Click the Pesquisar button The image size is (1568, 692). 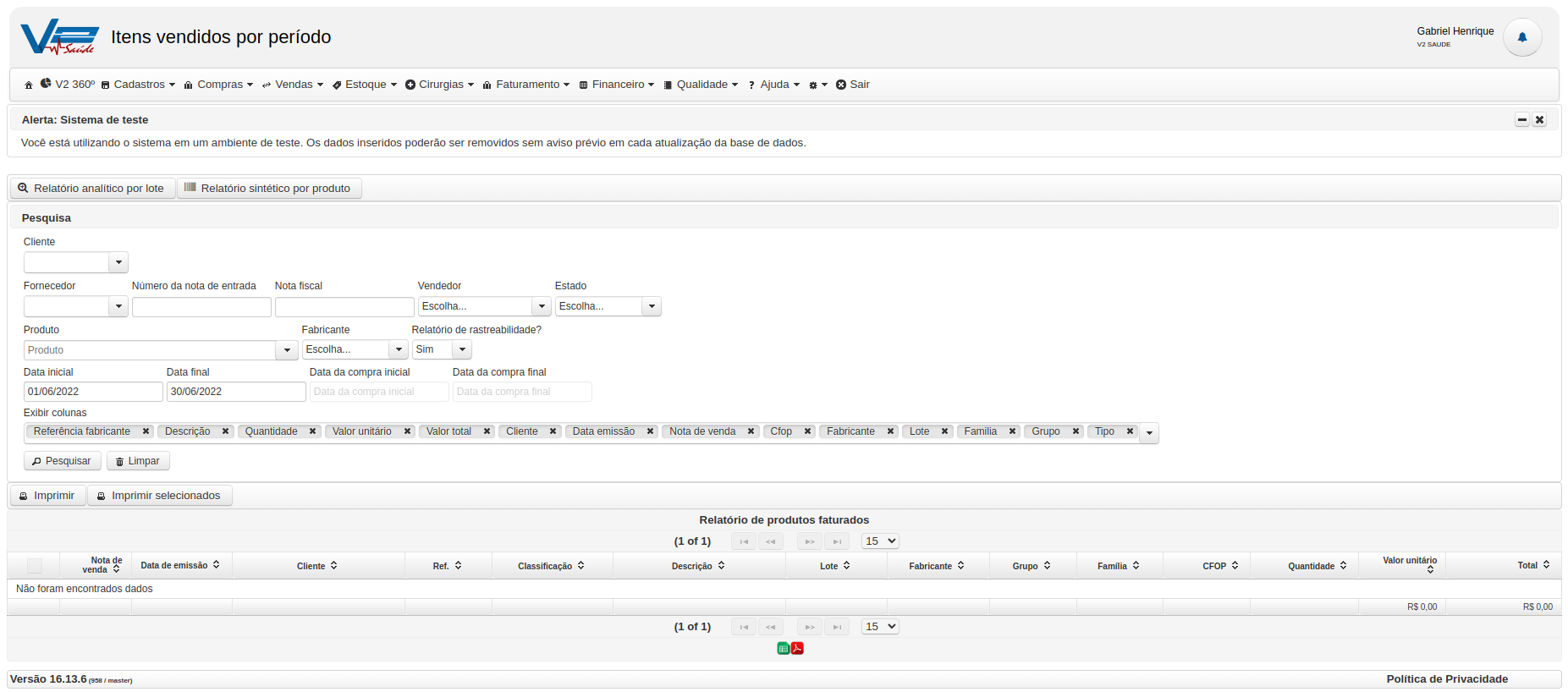[x=63, y=461]
